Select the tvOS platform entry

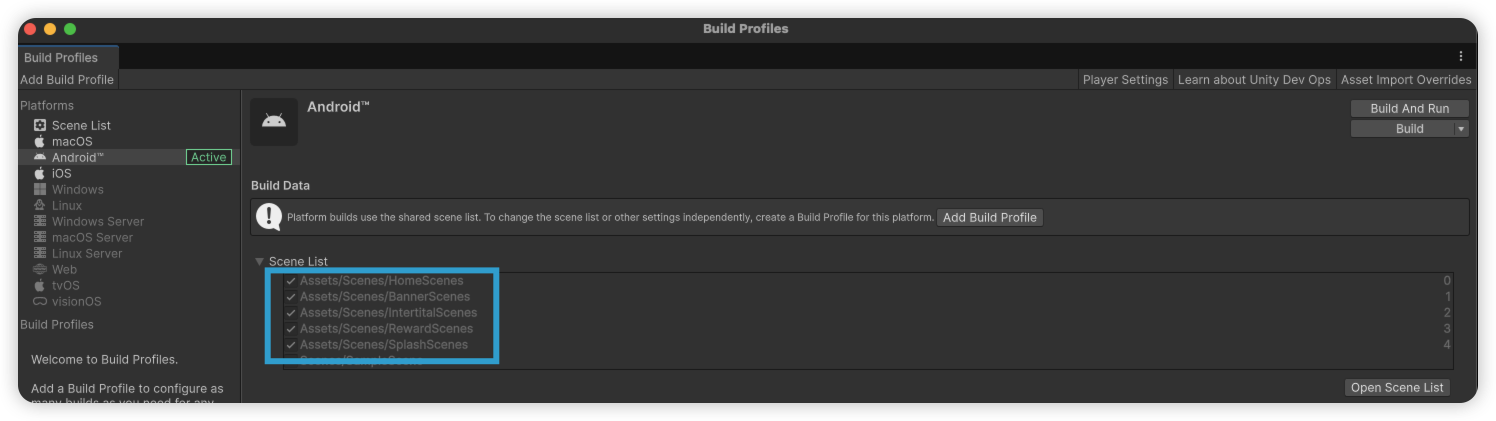point(66,285)
